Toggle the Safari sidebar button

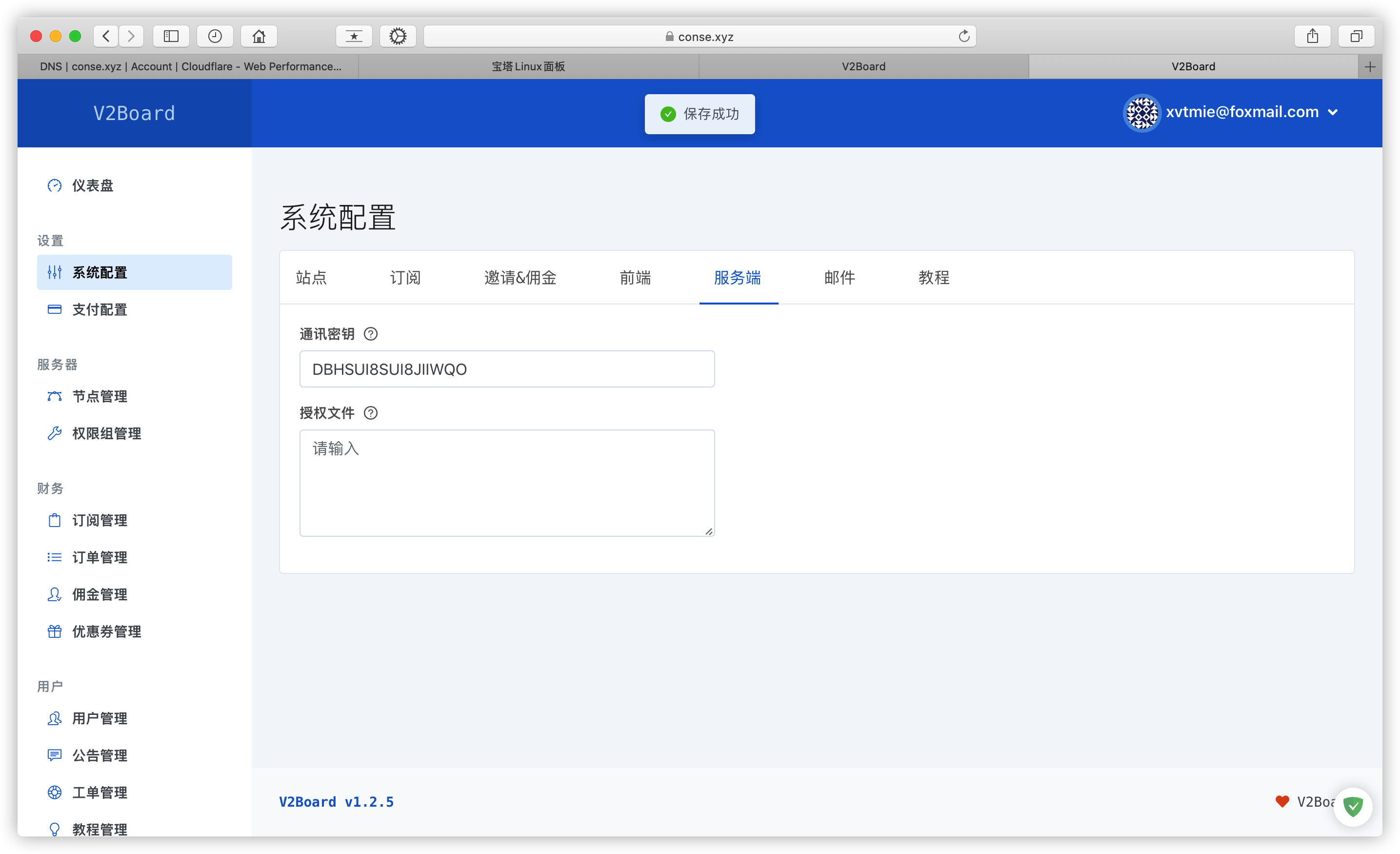click(171, 37)
